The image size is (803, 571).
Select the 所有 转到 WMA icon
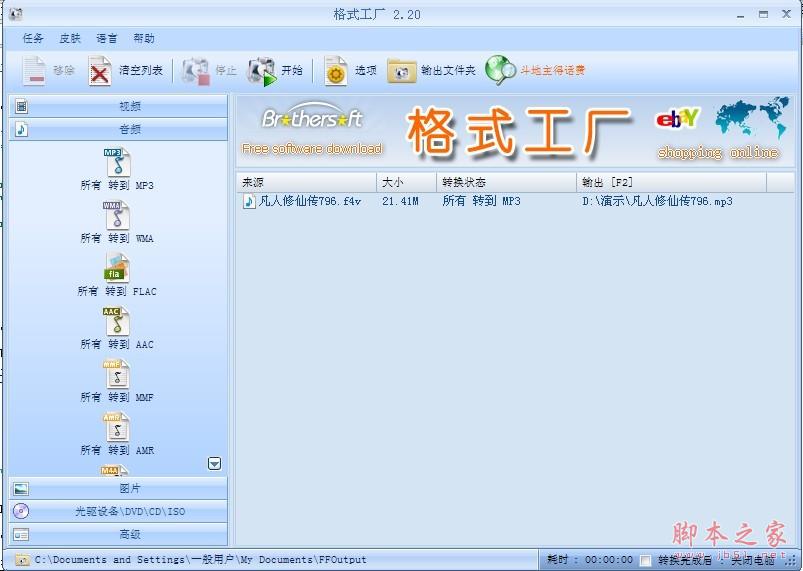117,215
